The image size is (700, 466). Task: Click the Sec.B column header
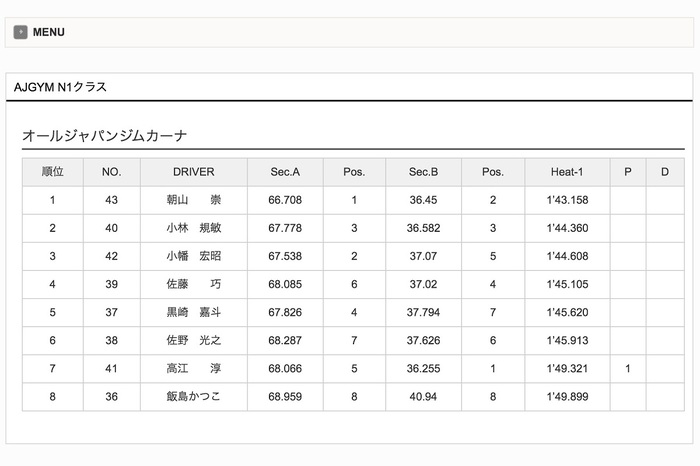pos(423,172)
